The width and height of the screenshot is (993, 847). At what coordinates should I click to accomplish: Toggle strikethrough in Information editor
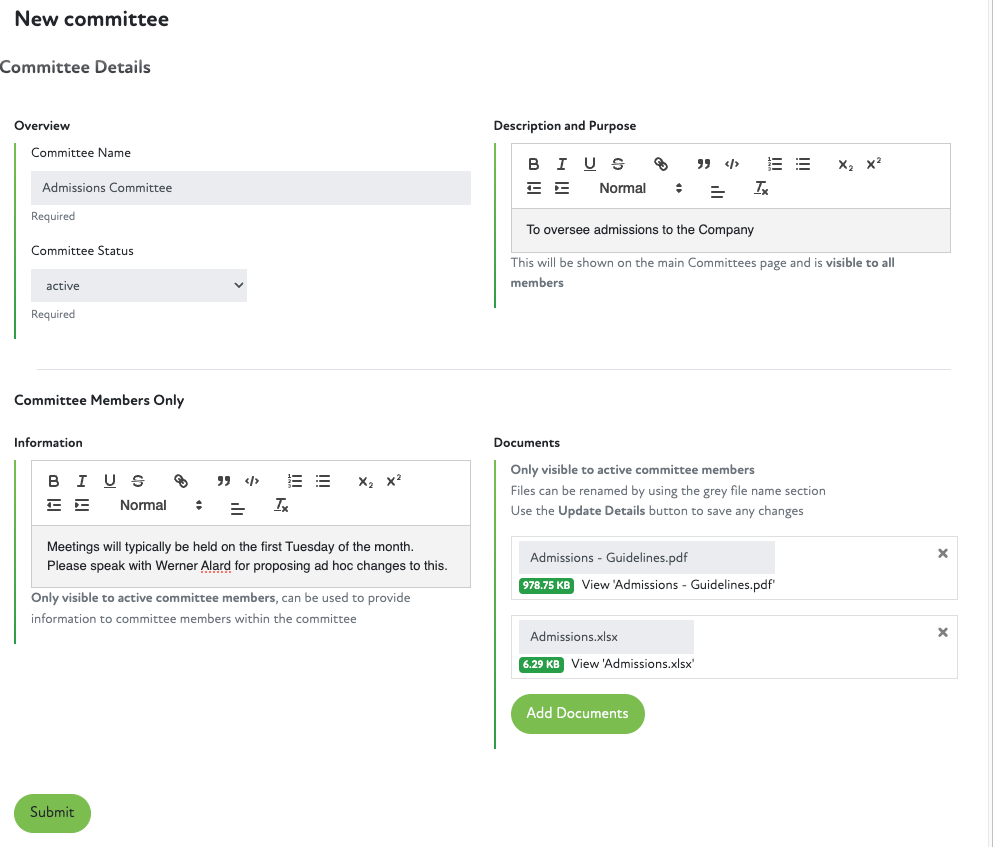tap(138, 481)
